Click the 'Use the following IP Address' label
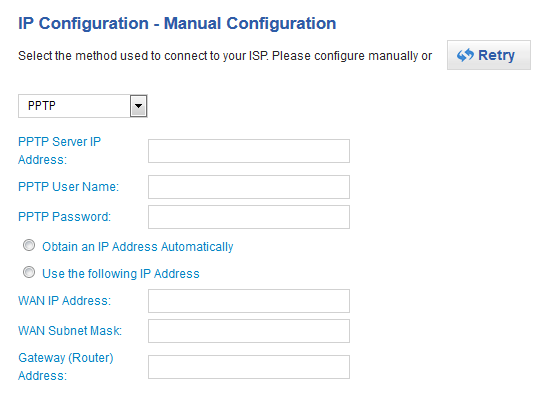The width and height of the screenshot is (548, 393). (121, 274)
